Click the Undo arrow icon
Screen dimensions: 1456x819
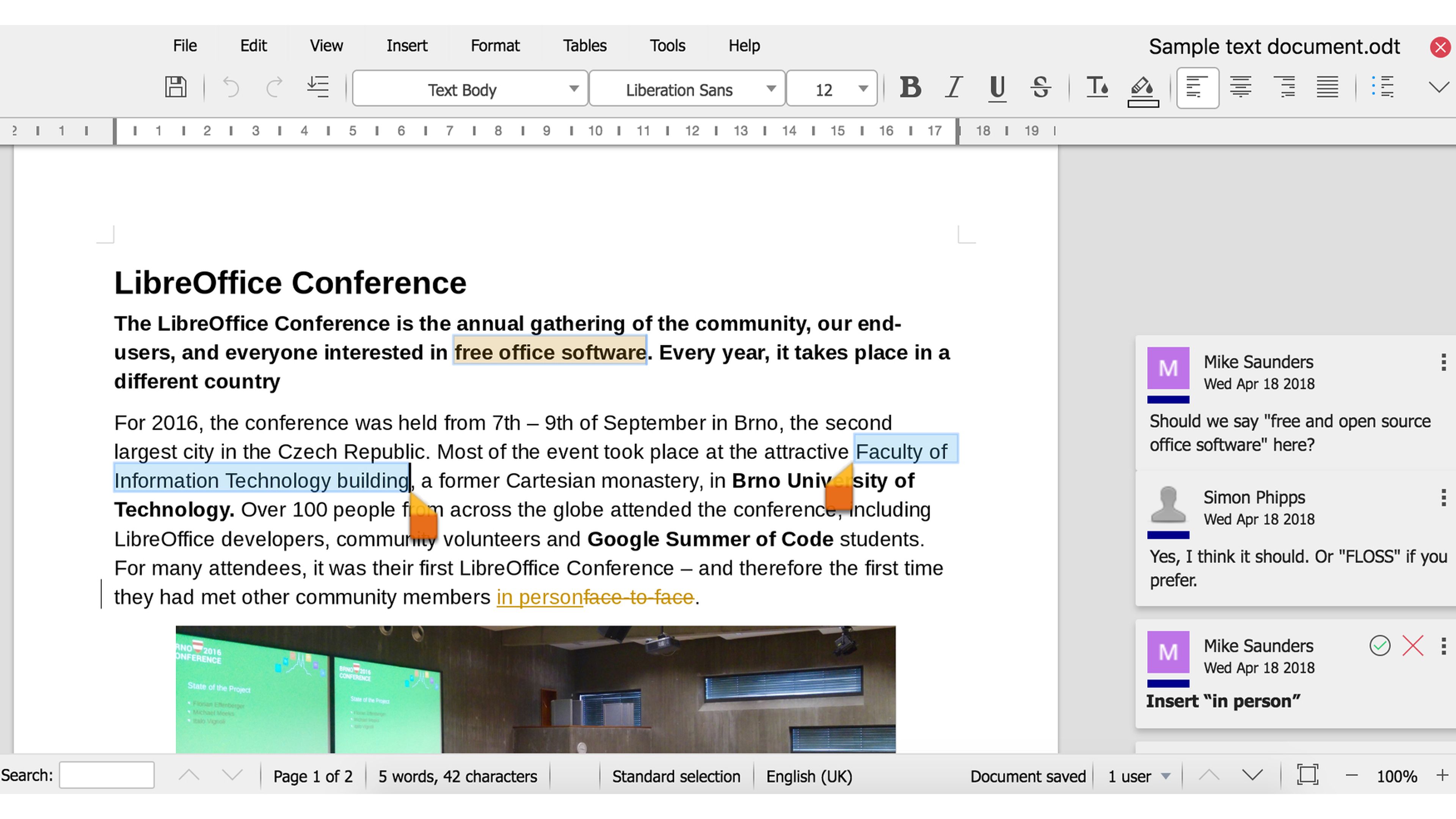(x=231, y=88)
